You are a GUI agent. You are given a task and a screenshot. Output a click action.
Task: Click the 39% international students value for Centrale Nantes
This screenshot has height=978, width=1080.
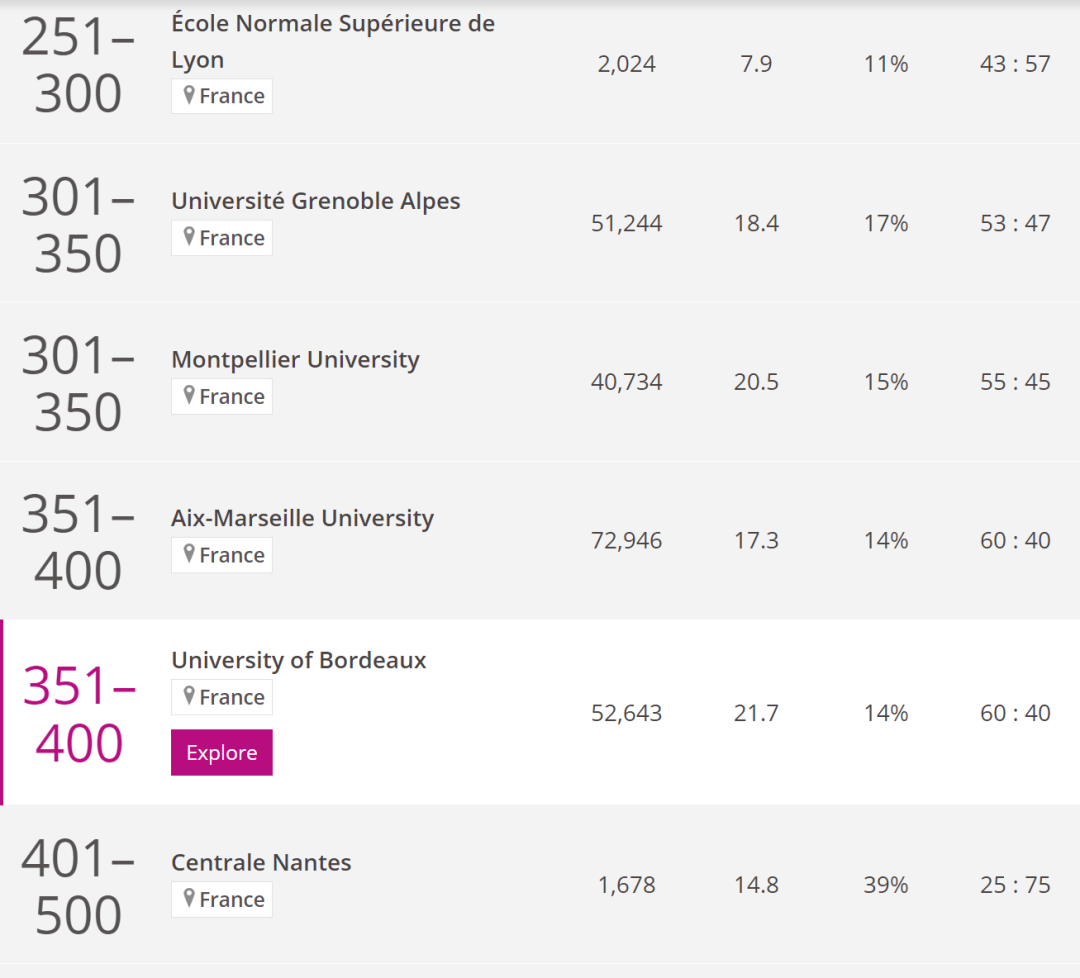886,885
